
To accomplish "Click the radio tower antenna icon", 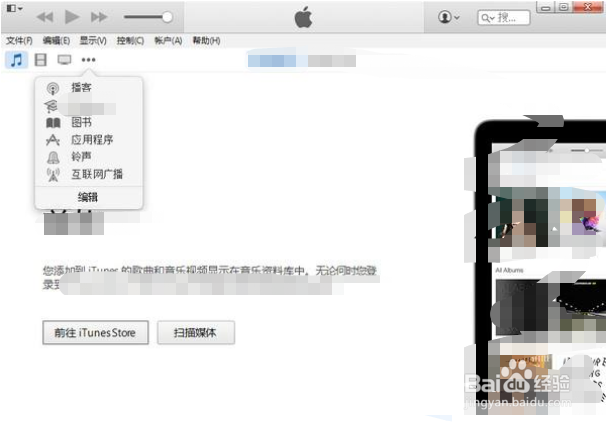I will 53,175.
